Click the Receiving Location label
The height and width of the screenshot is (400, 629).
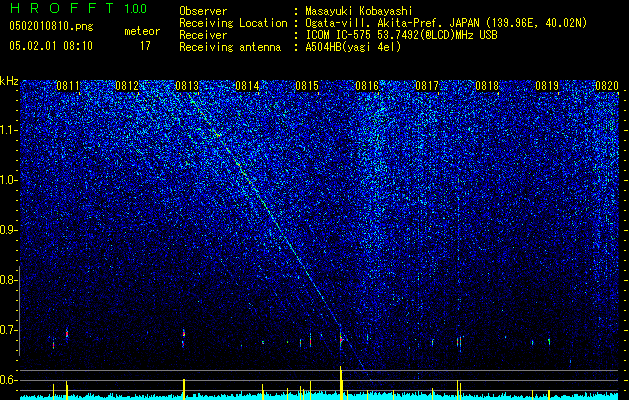point(233,23)
